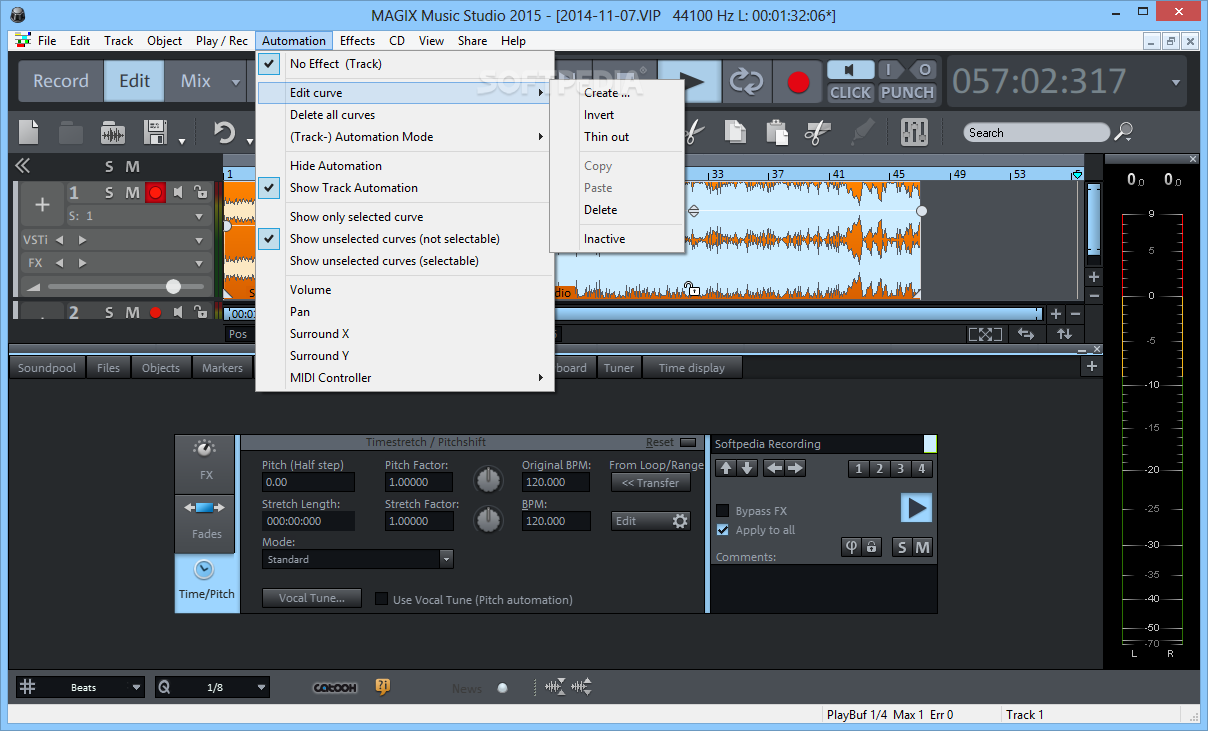Open the Effects menu

[357, 41]
